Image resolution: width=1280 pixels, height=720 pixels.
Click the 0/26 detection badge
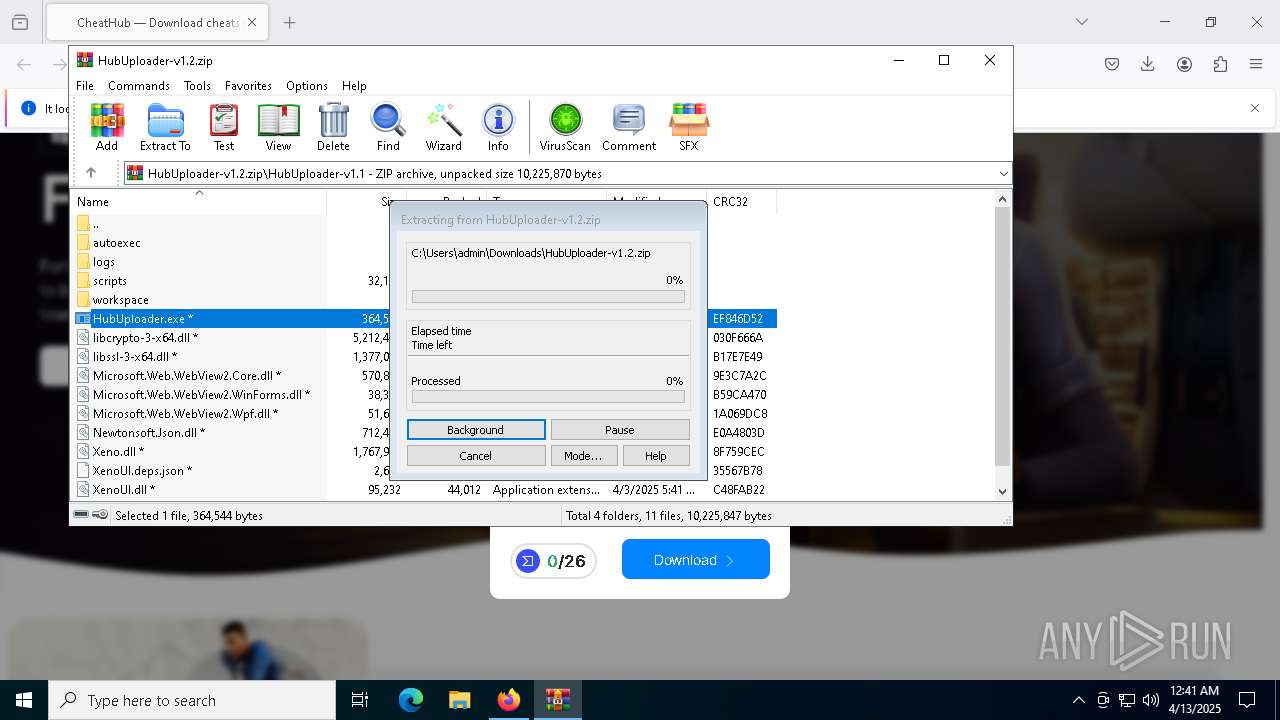[x=553, y=561]
